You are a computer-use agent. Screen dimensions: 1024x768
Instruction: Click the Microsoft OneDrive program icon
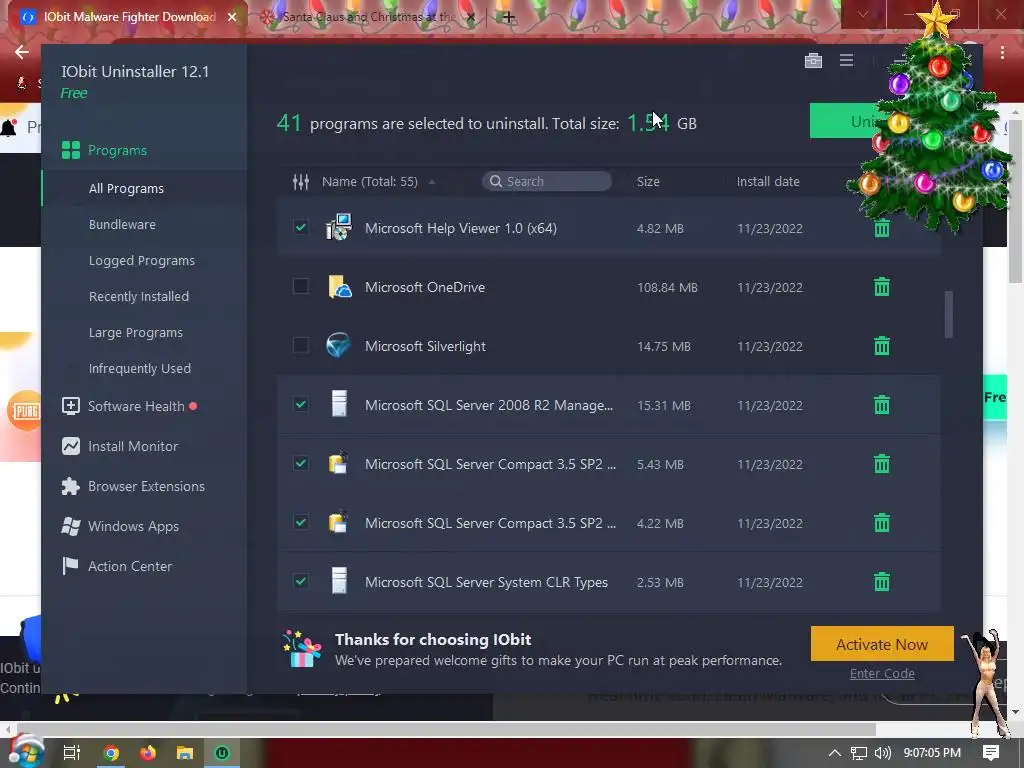click(339, 287)
